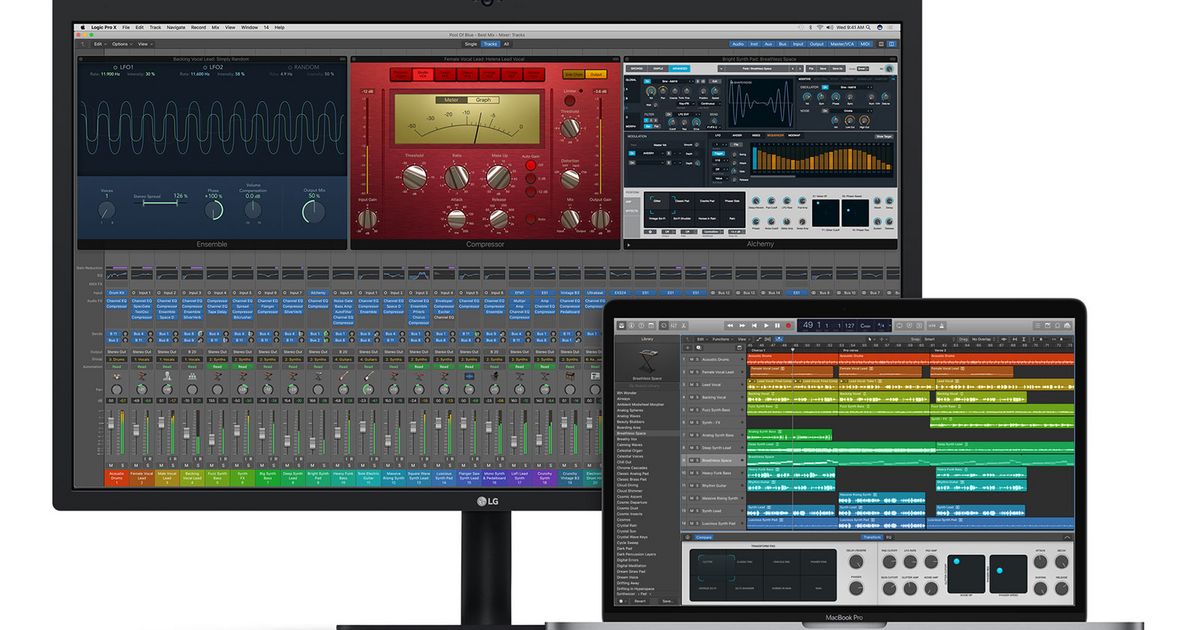Open the Library panel icon in the control bar
This screenshot has height=630, width=1200.
click(621, 325)
